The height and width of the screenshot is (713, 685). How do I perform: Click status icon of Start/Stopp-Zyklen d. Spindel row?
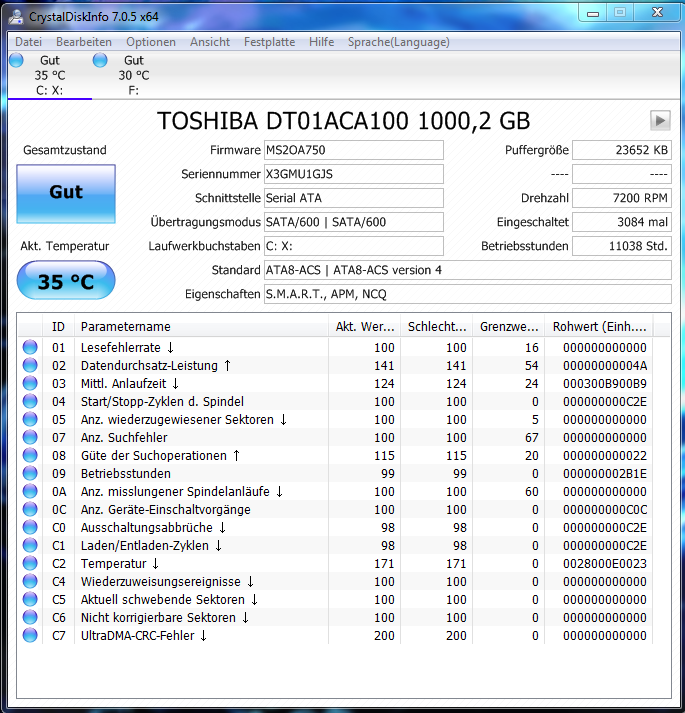tap(30, 402)
